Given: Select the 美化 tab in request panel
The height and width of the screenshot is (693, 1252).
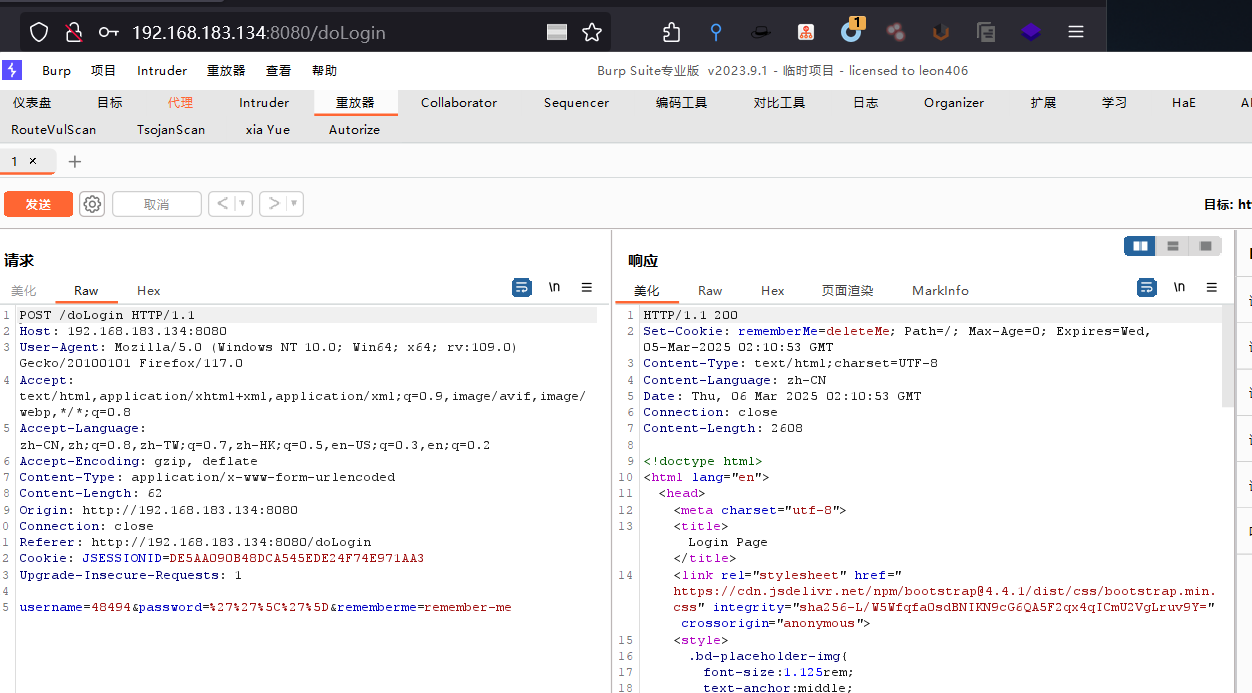Looking at the screenshot, I should (24, 291).
